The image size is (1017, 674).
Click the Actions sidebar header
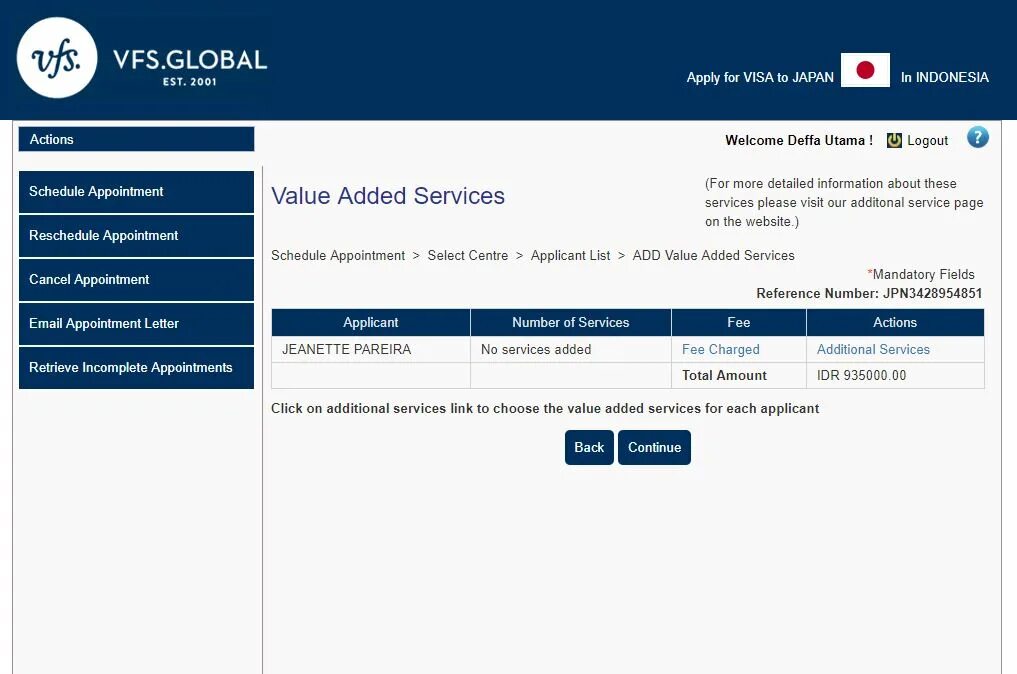tap(136, 139)
